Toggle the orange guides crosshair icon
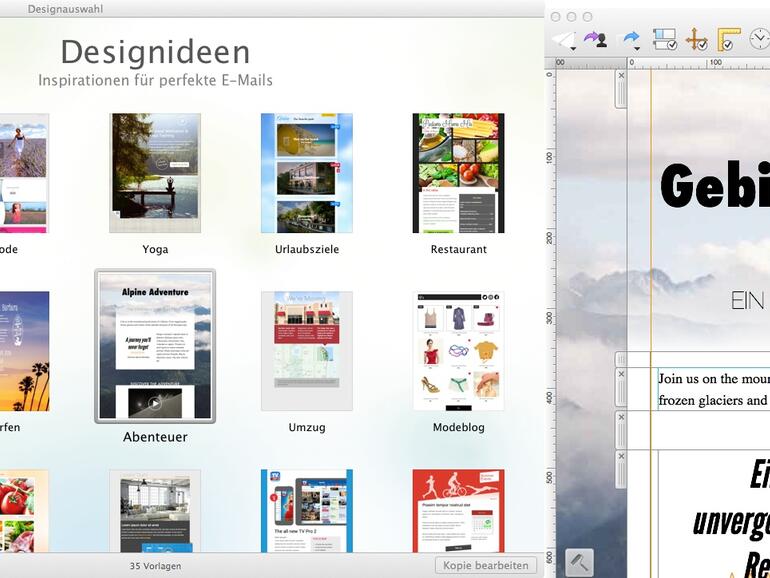Viewport: 770px width, 578px height. click(696, 39)
